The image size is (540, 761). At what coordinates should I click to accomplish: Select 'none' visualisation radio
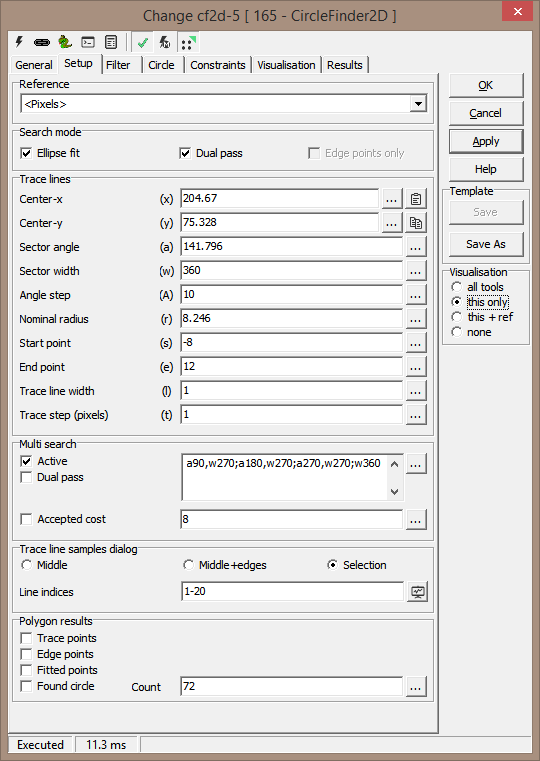[456, 332]
